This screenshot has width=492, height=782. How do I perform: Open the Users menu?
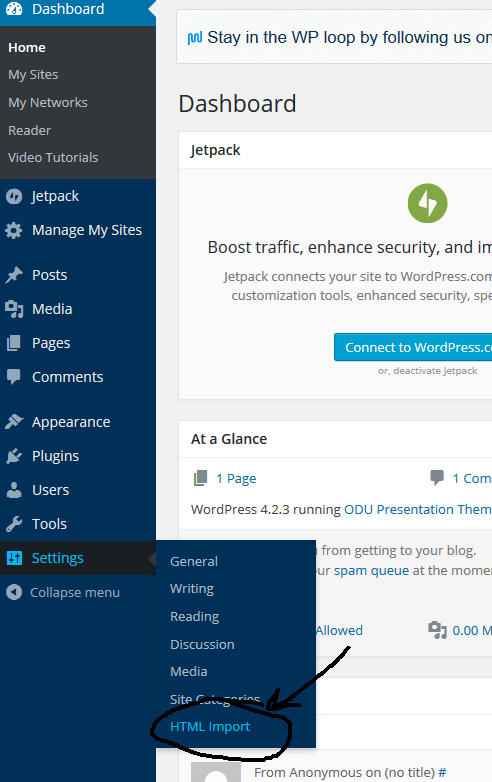pos(50,490)
